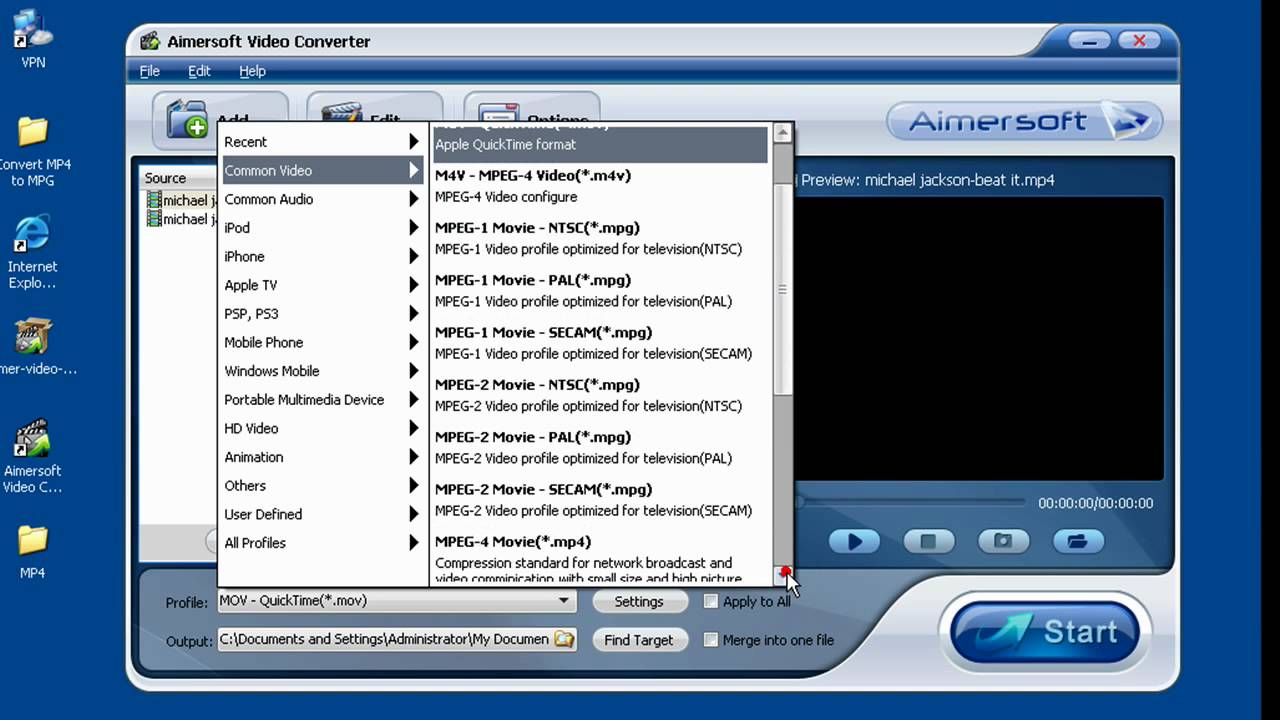Expand the All Profiles category

click(x=323, y=543)
